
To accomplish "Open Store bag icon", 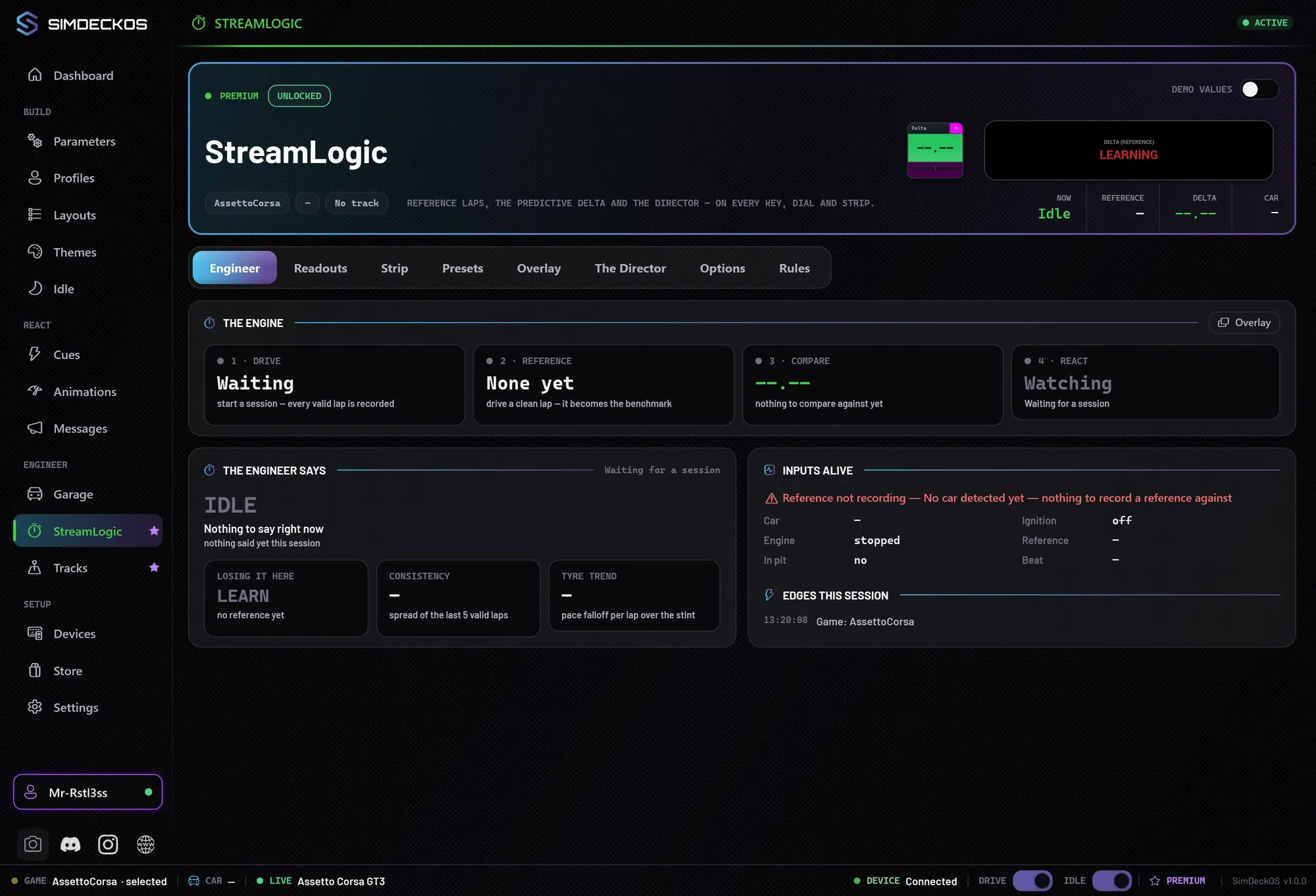I will pos(35,670).
